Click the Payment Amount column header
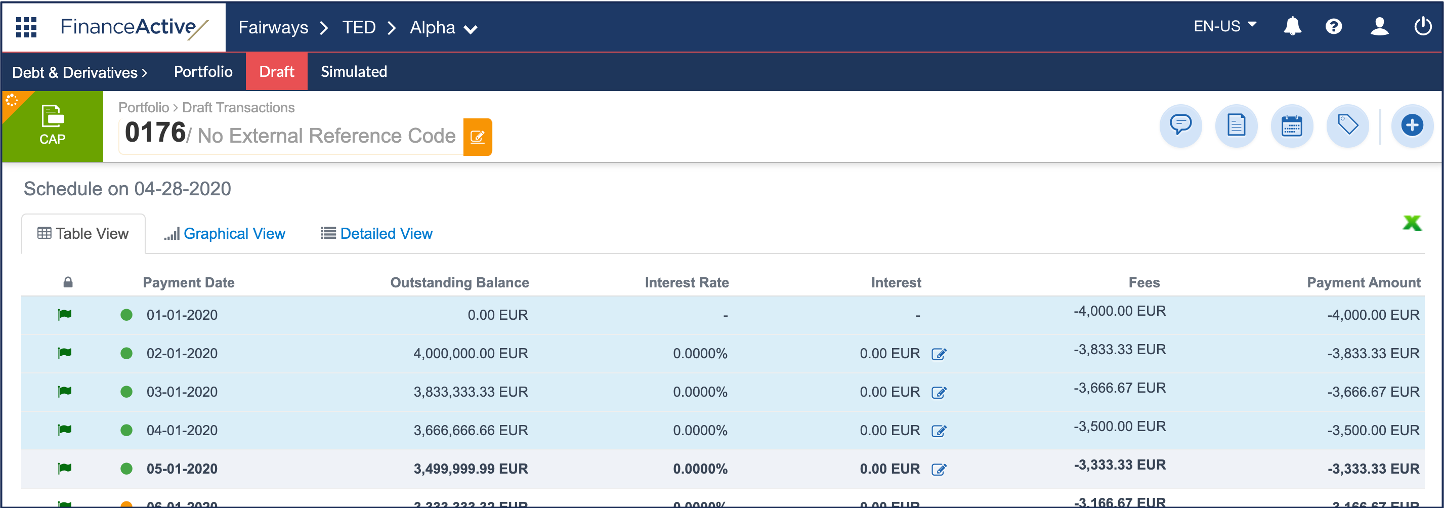 1364,283
